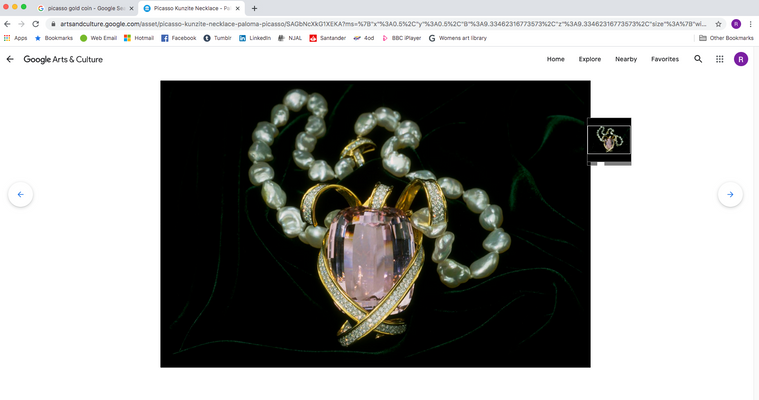The image size is (759, 400).
Task: Close the picasso gold coin tab
Action: tap(131, 8)
